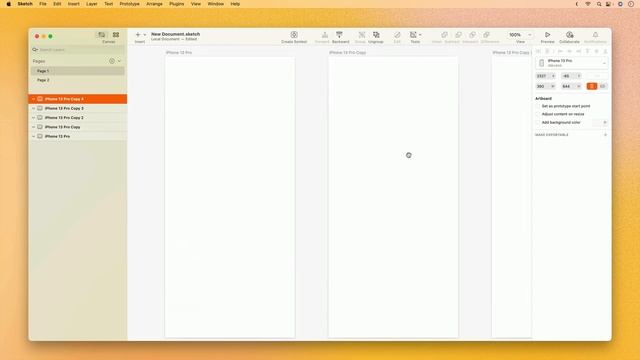Open the Window menu
The image size is (640, 360).
click(x=216, y=4)
